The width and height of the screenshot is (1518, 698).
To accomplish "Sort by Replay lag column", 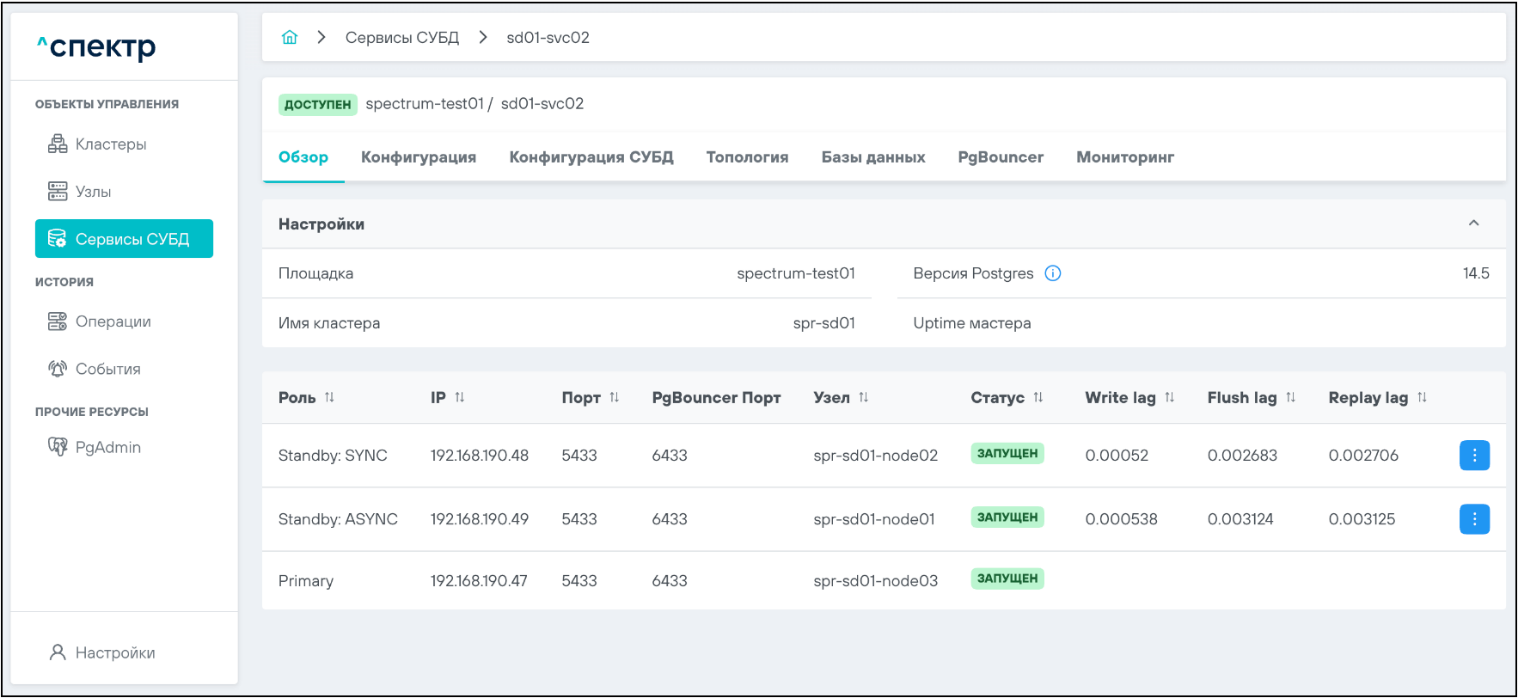I will pos(1422,398).
